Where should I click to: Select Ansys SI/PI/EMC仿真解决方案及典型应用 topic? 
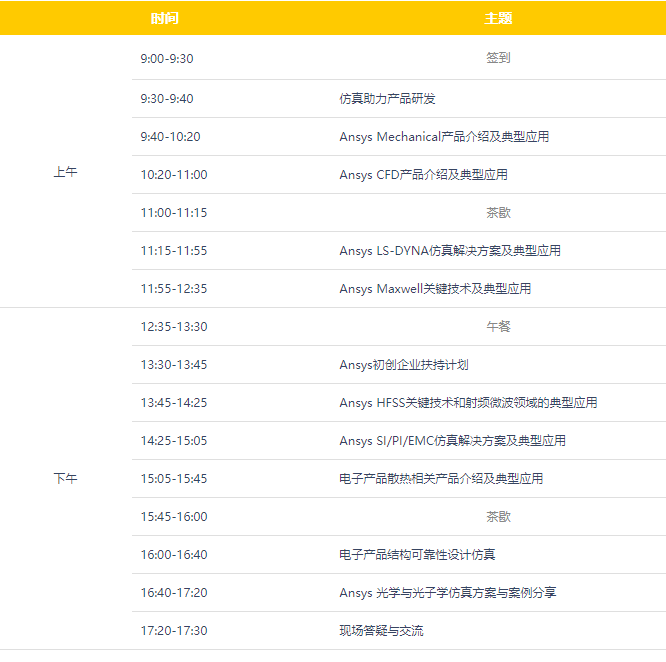[452, 441]
